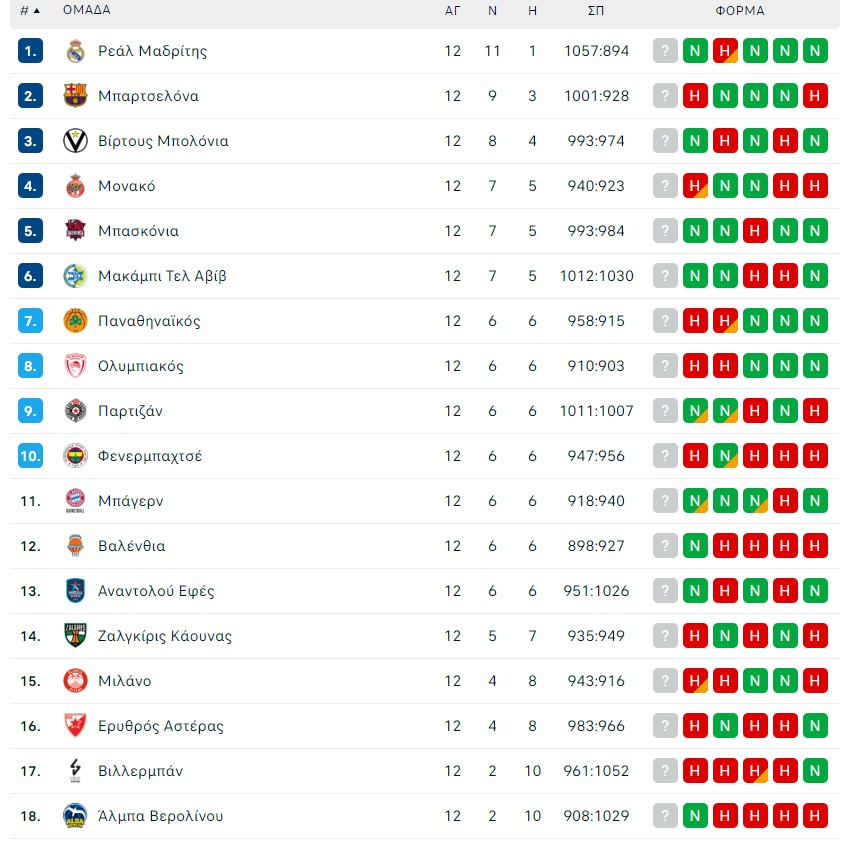Click the last green N badge for Βιλλερμπάν

tap(815, 771)
